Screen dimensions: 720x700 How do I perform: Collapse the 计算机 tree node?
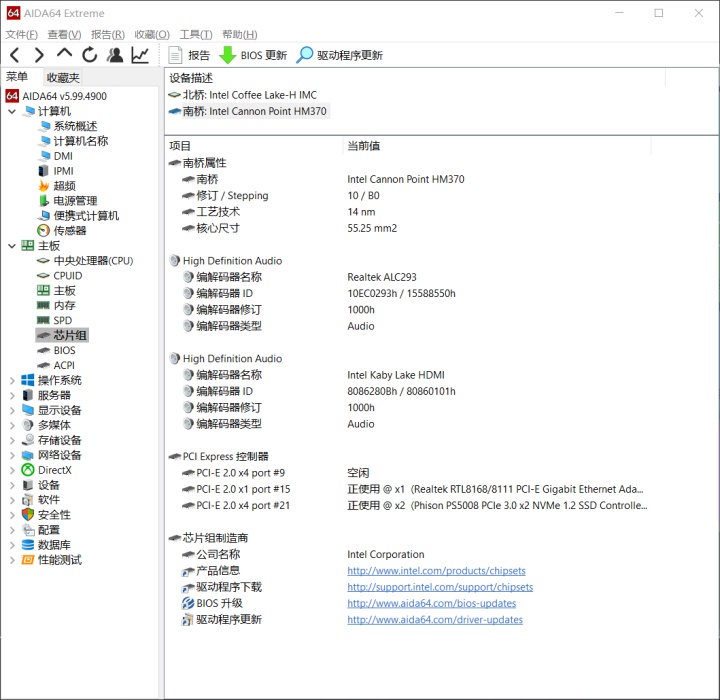pyautogui.click(x=12, y=111)
